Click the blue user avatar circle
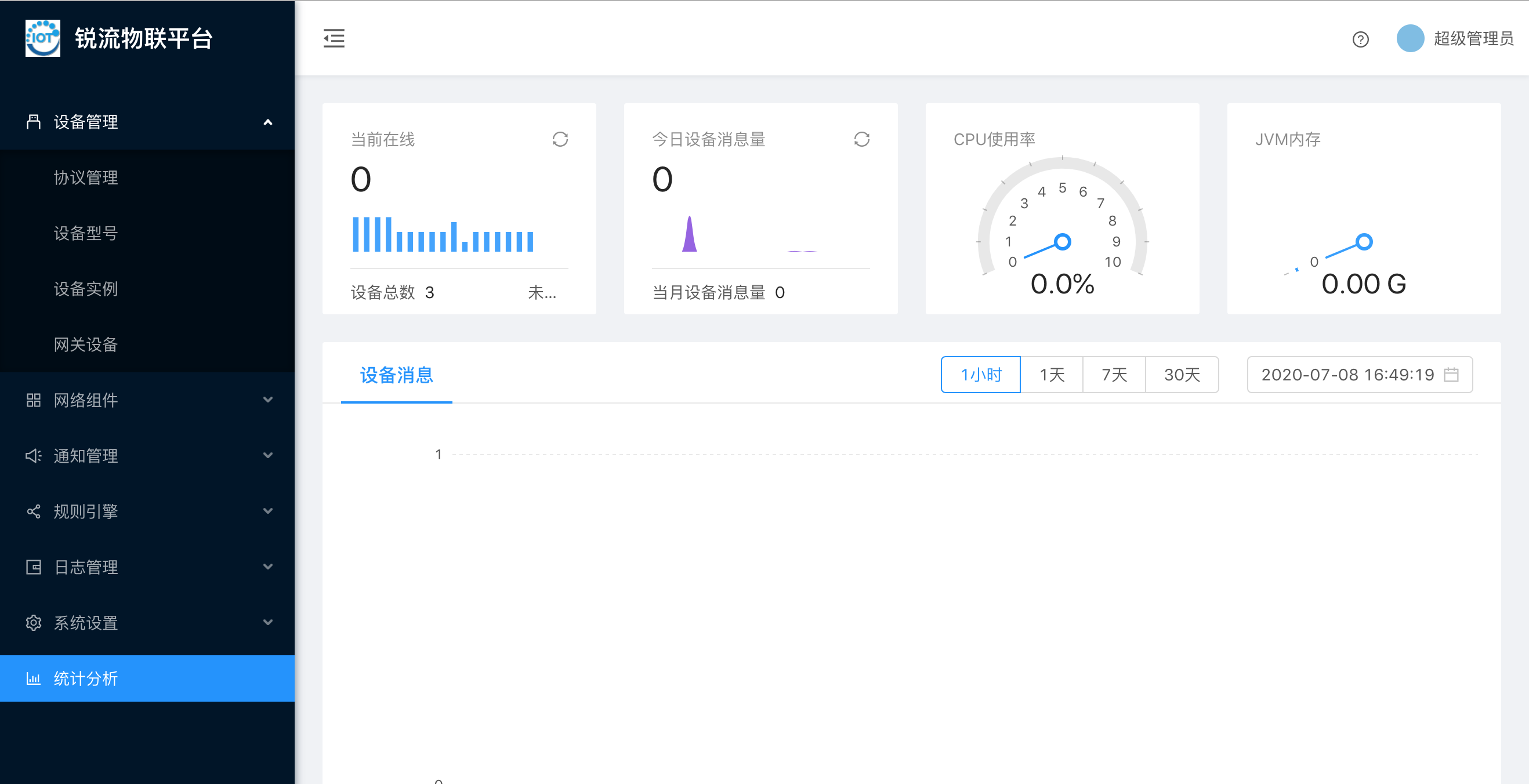 click(x=1410, y=39)
